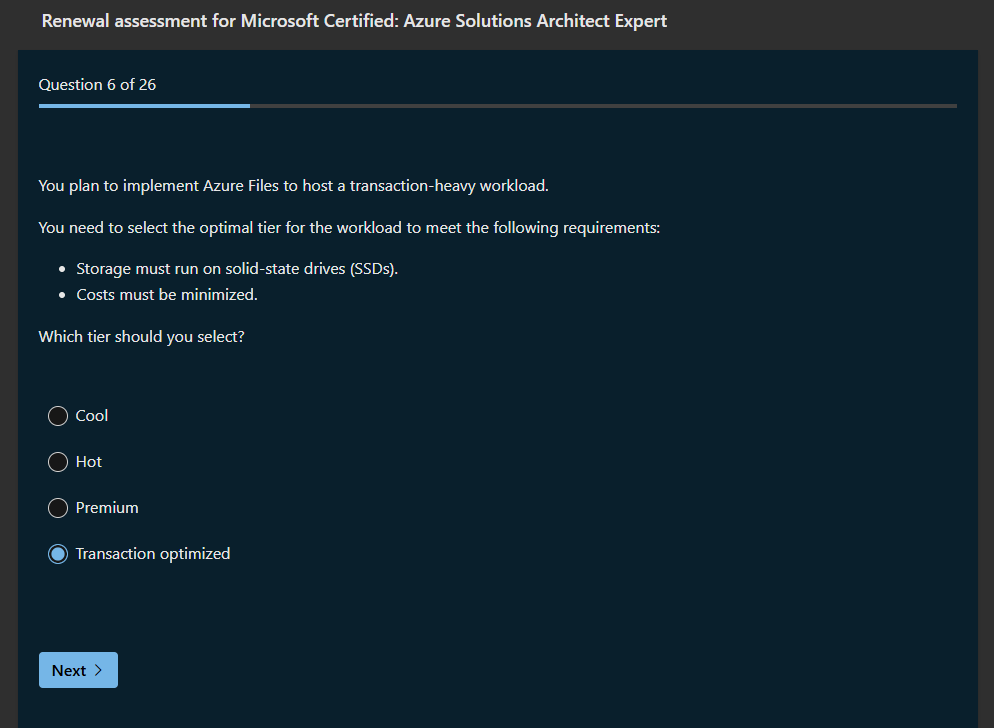Screen dimensions: 994x728
Task: Choose the Hot tier radio button
Action: [58, 462]
